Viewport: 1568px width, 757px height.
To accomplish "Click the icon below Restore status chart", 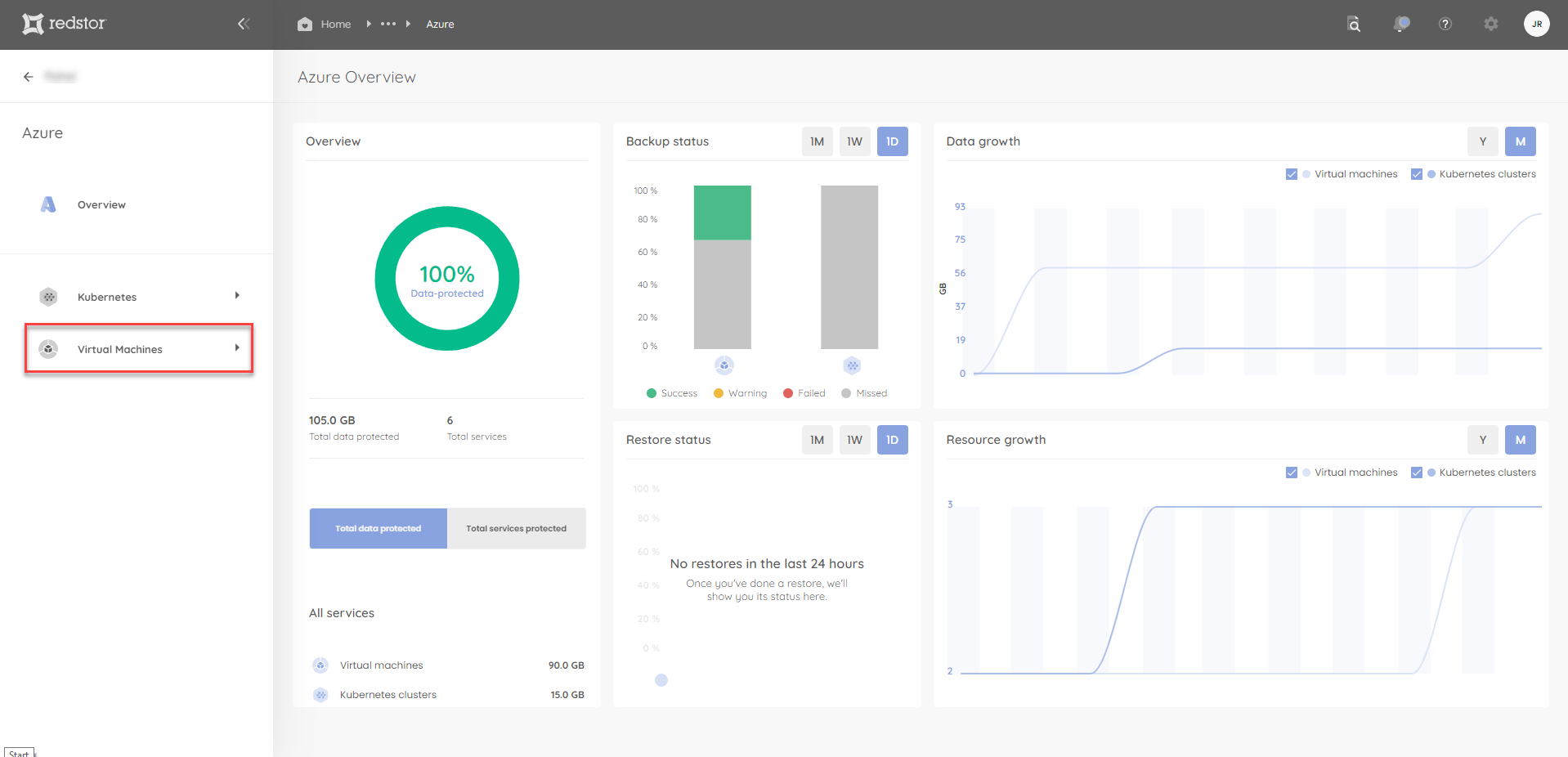I will point(661,680).
